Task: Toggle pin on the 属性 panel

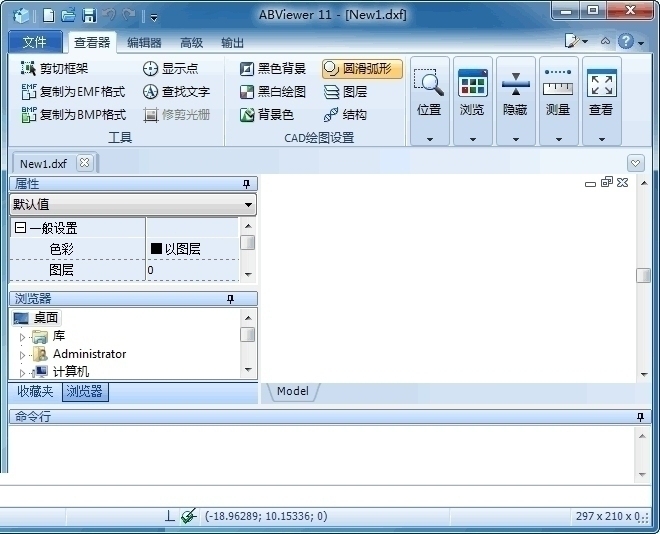Action: click(247, 184)
